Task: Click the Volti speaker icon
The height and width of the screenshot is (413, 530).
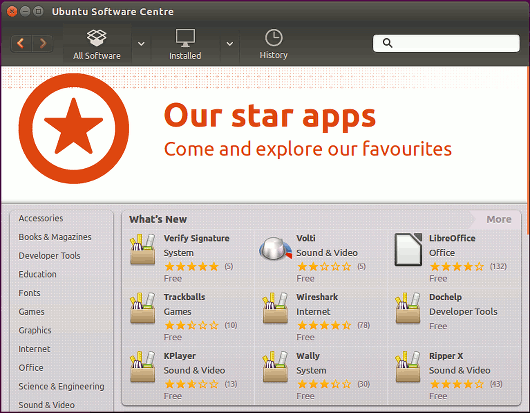Action: [x=275, y=249]
